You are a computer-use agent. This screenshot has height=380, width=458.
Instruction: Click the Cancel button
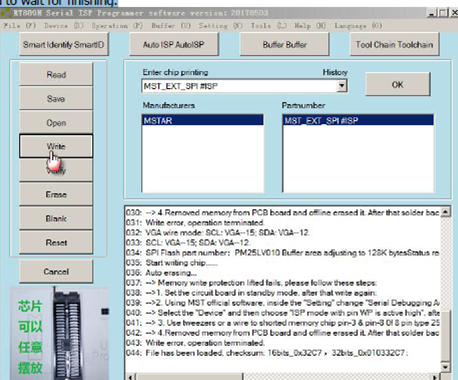pyautogui.click(x=56, y=271)
